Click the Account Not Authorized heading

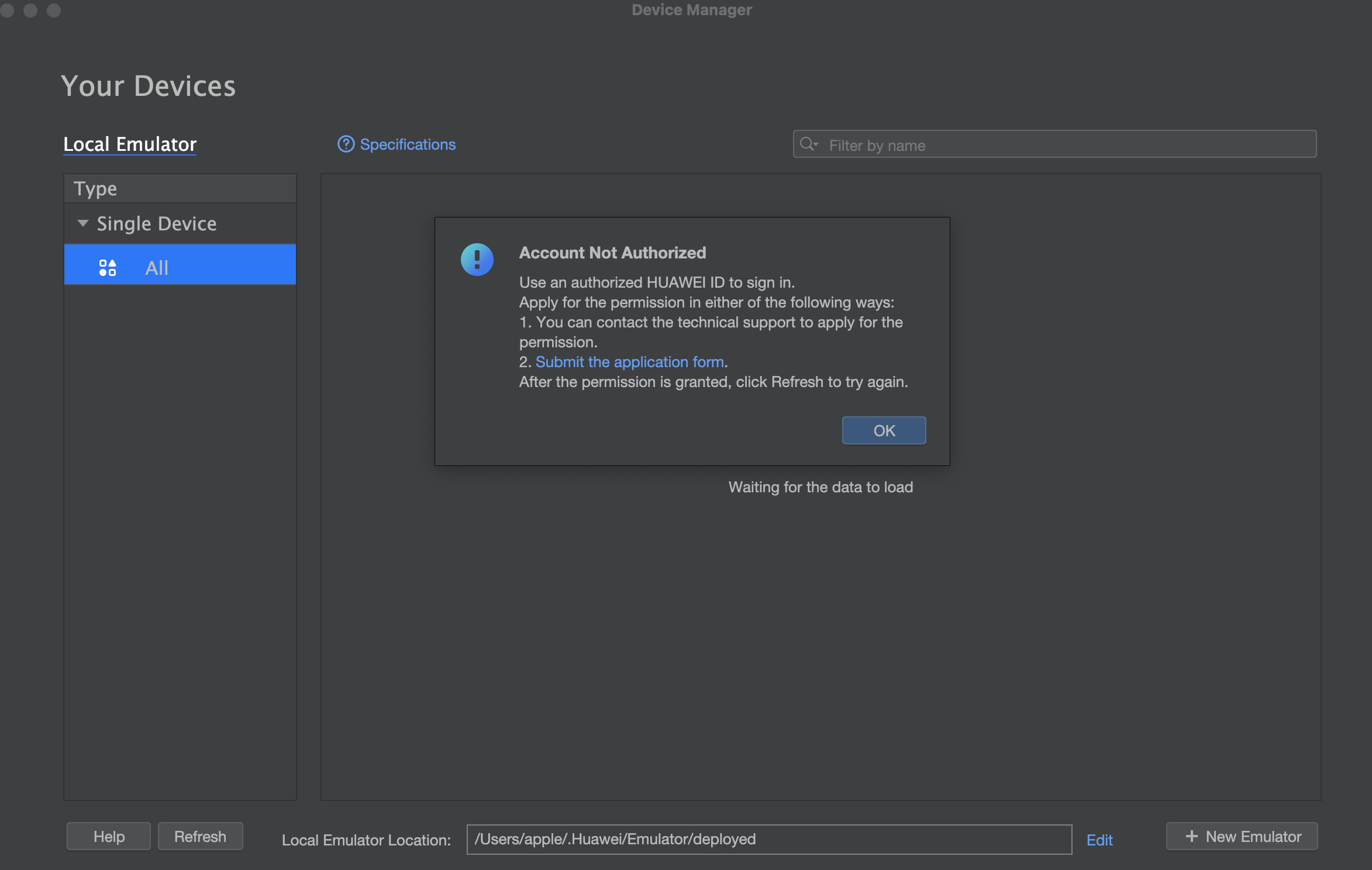[x=612, y=253]
